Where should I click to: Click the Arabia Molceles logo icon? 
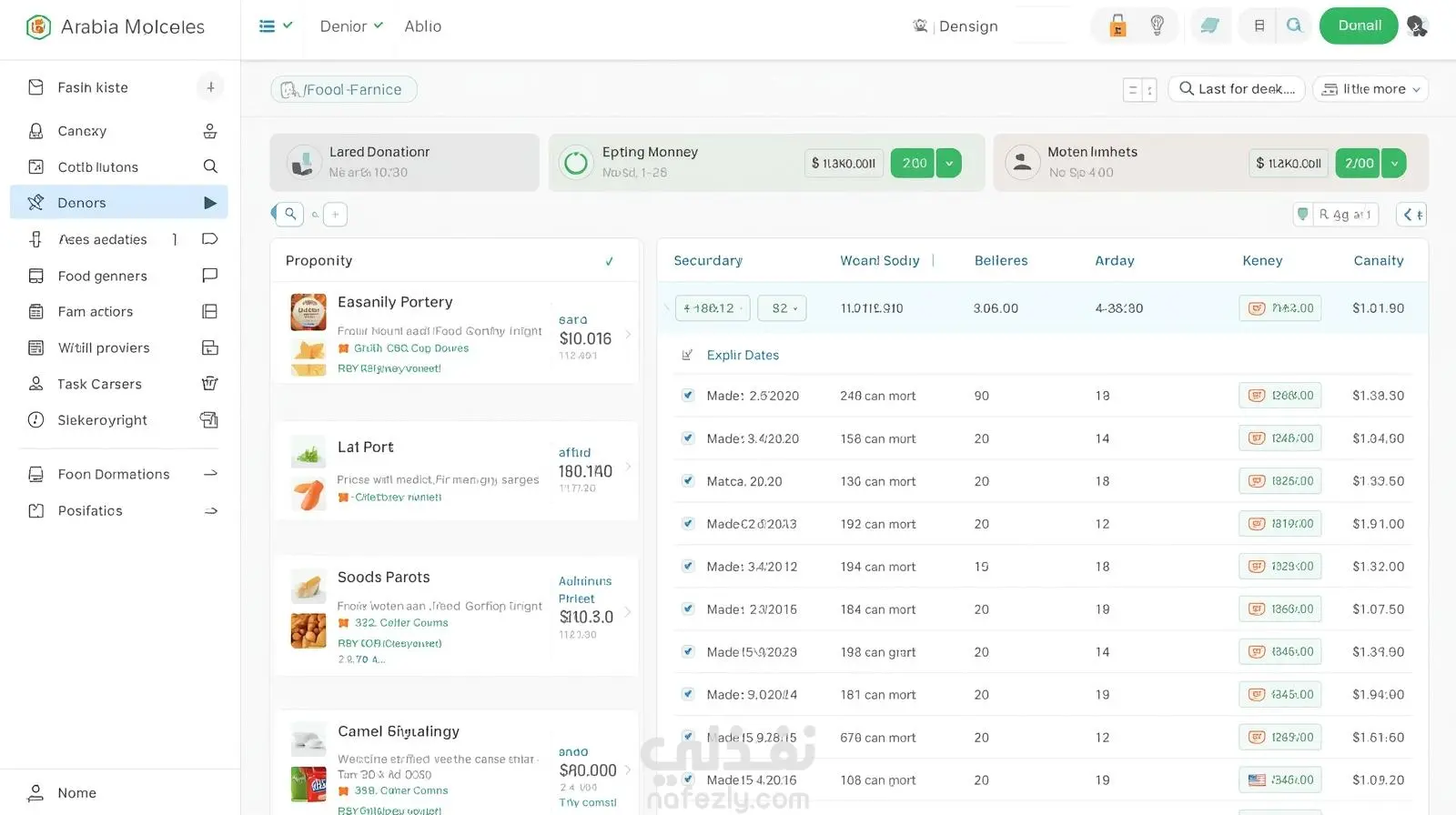(x=38, y=26)
